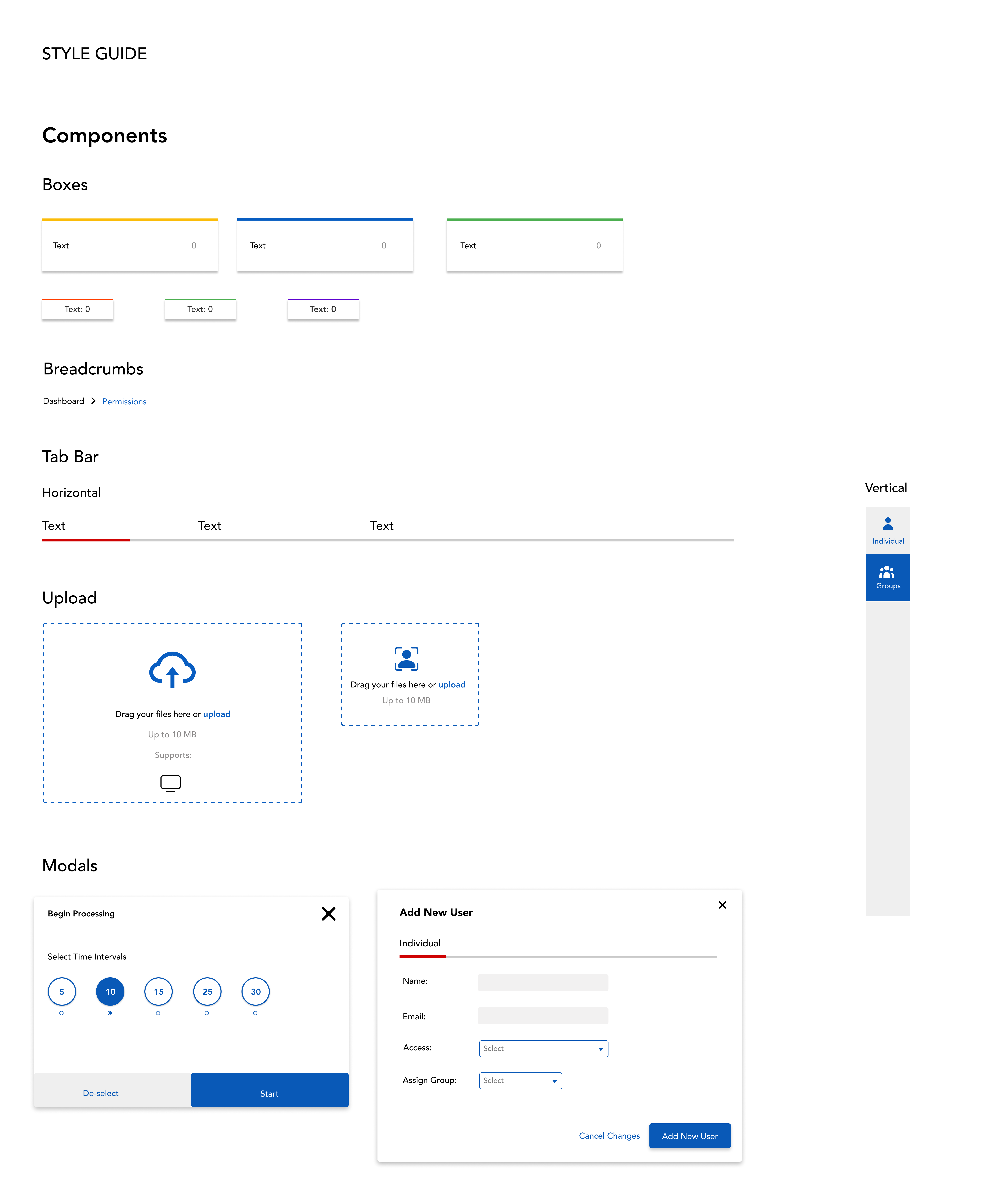
Task: Select the radio button under 25
Action: [207, 1013]
